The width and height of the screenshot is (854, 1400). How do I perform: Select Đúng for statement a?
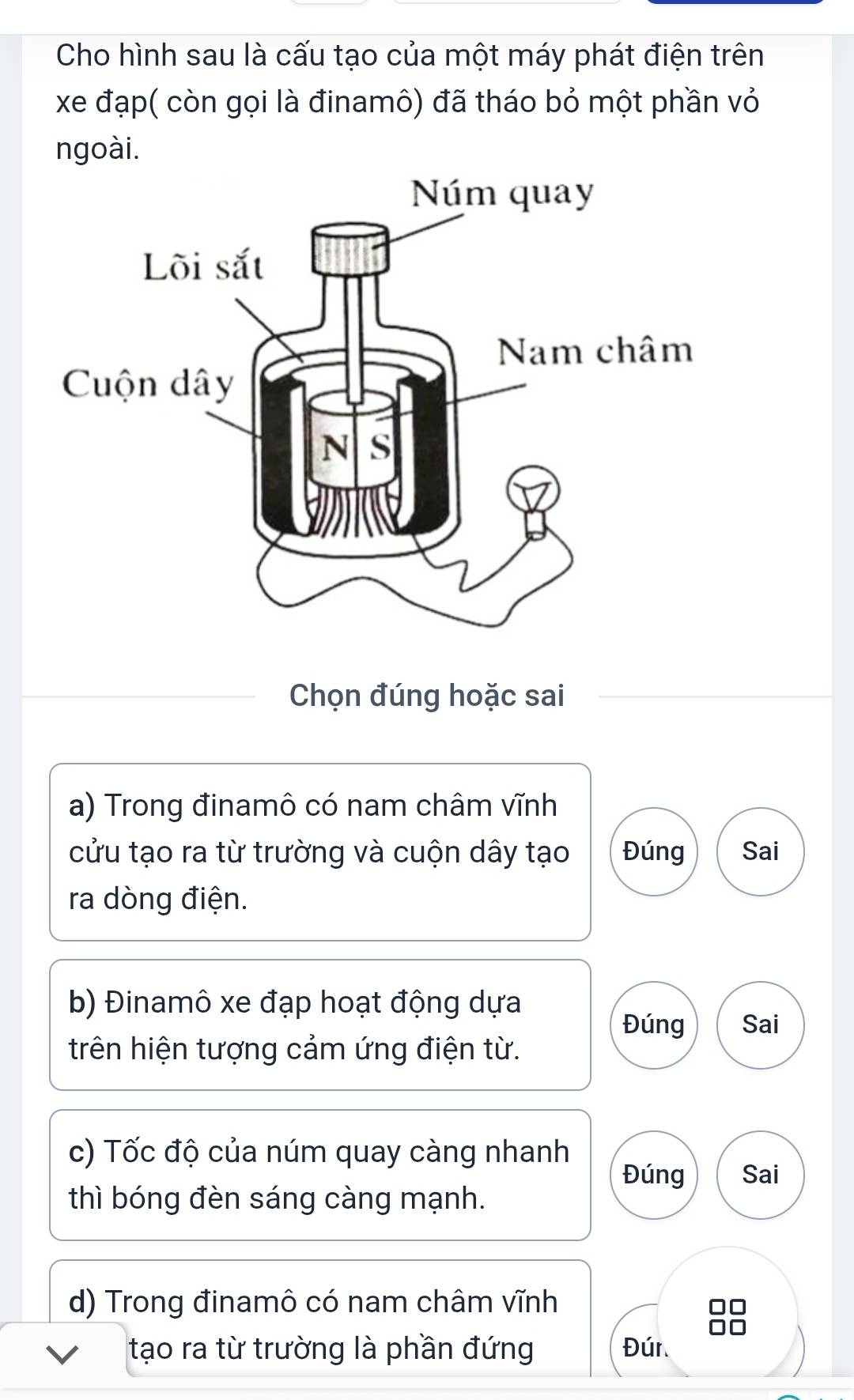click(x=654, y=851)
